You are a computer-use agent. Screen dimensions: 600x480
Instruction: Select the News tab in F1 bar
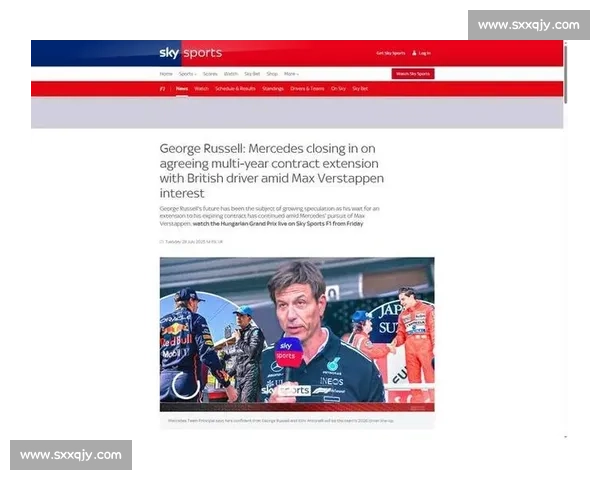pos(182,89)
